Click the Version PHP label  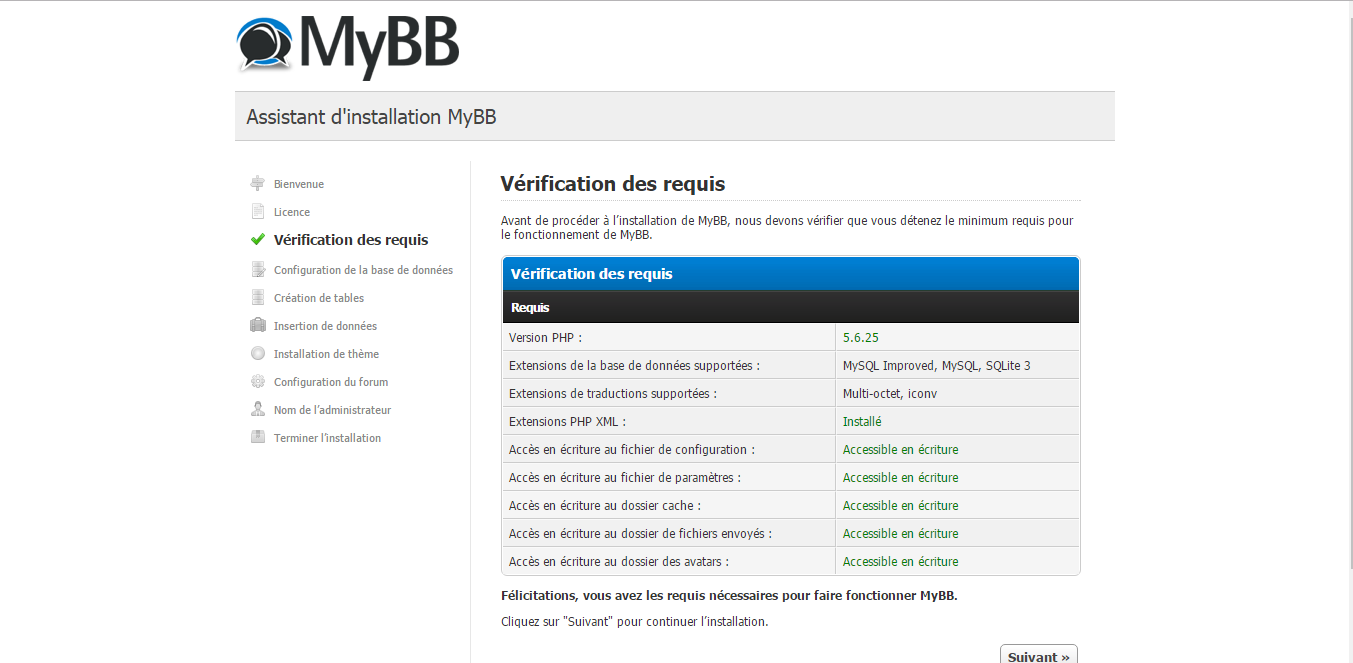coord(545,338)
